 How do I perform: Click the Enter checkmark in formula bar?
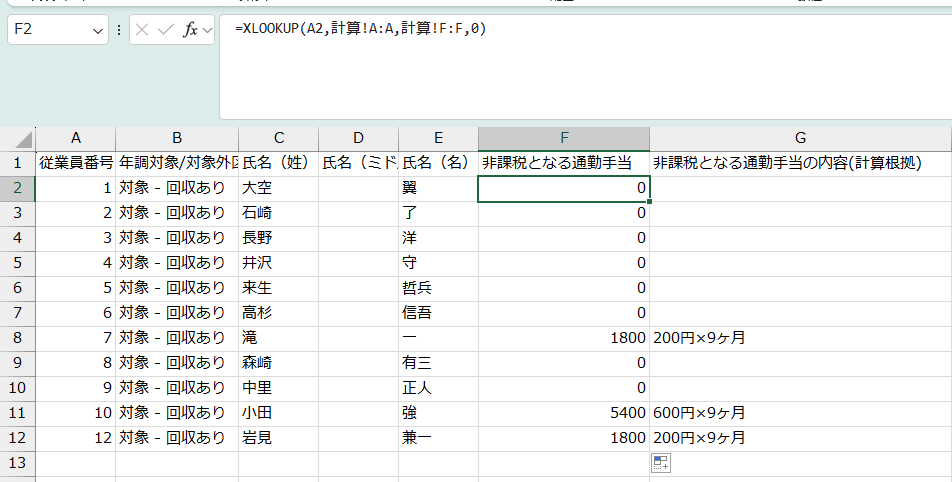pos(165,30)
